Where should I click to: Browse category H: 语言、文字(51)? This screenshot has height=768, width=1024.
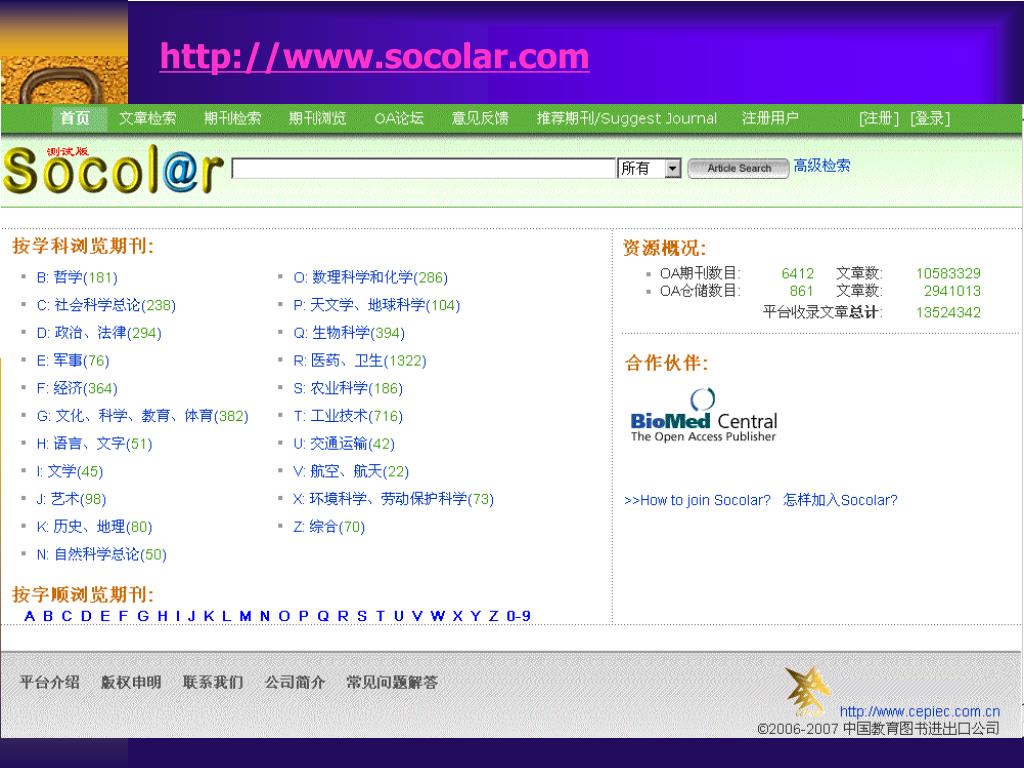94,444
